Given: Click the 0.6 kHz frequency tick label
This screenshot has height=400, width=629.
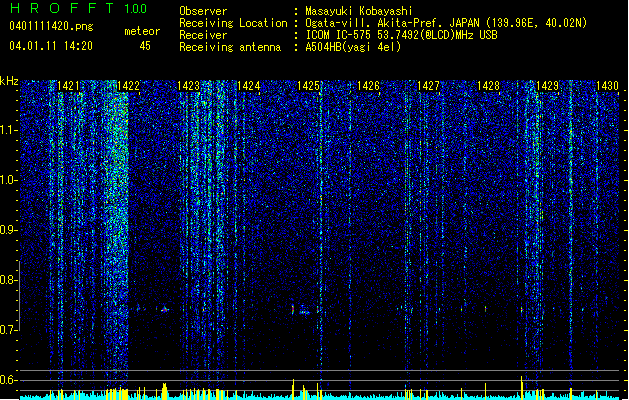Looking at the screenshot, I should (8, 380).
